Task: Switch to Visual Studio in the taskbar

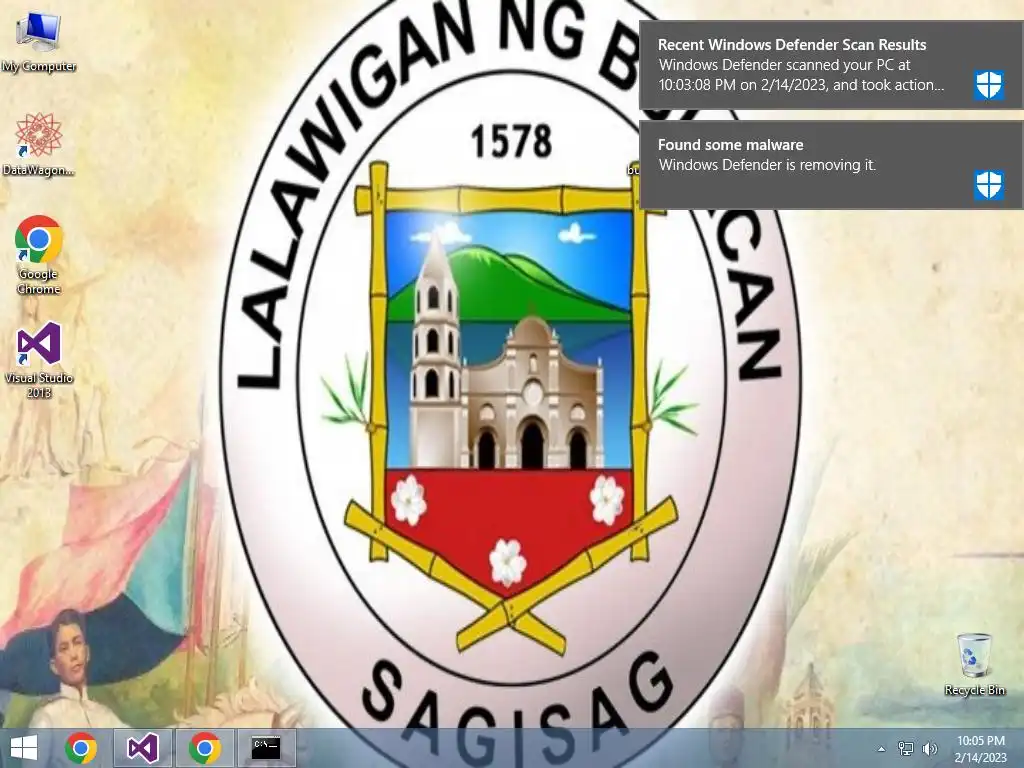Action: [x=142, y=748]
